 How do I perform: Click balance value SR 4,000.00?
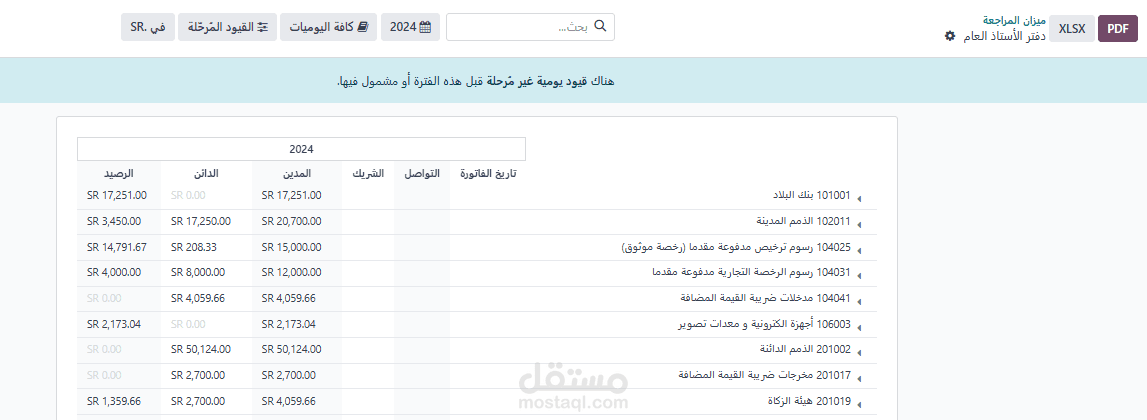113,272
